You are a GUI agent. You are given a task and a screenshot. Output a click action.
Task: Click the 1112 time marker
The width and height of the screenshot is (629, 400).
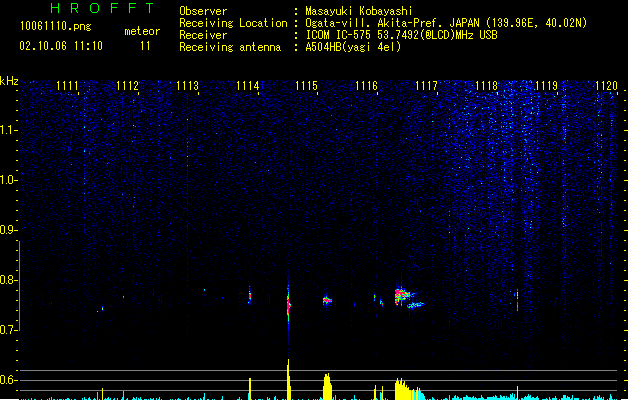coord(127,86)
